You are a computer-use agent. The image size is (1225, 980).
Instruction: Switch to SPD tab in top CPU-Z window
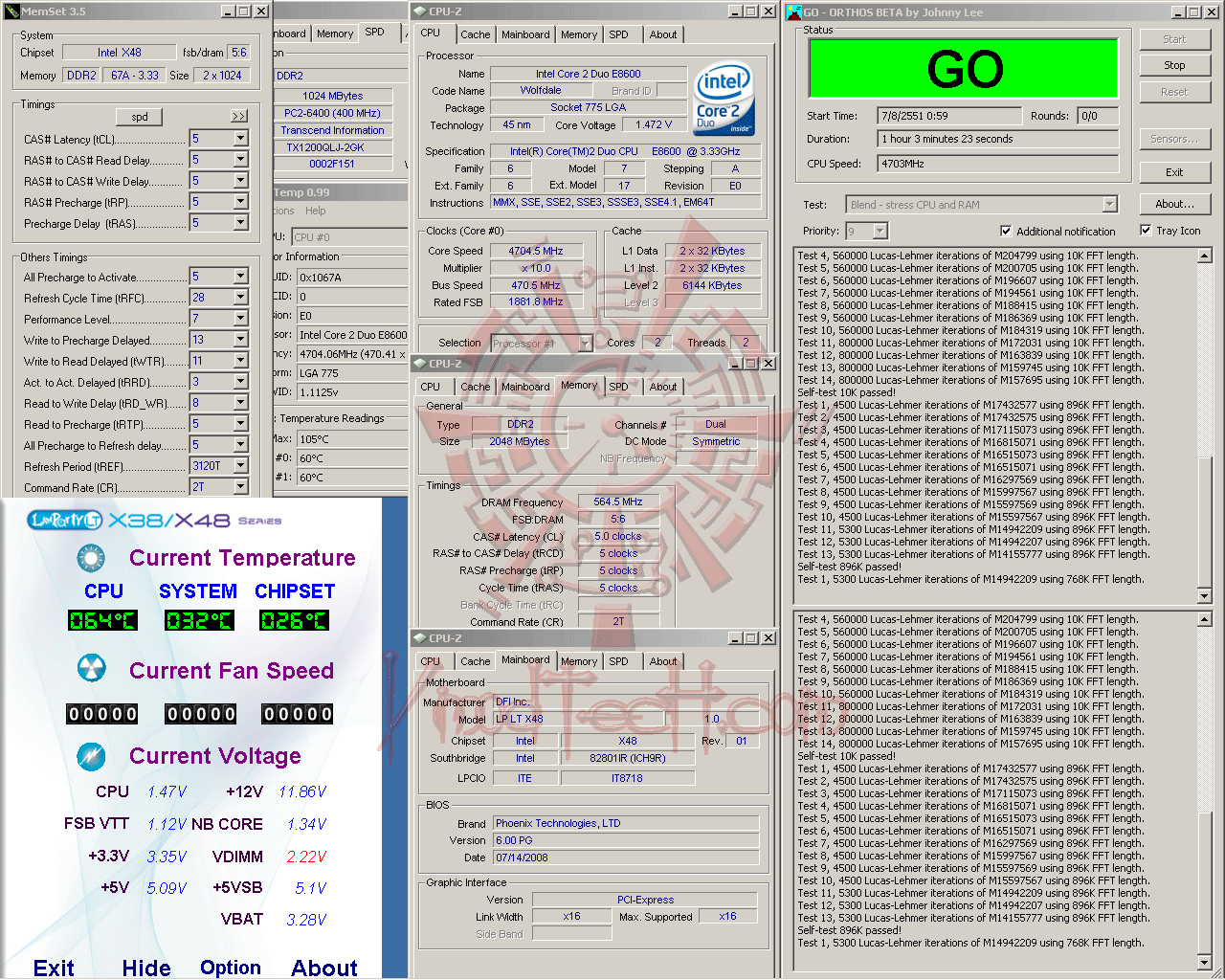click(x=619, y=34)
